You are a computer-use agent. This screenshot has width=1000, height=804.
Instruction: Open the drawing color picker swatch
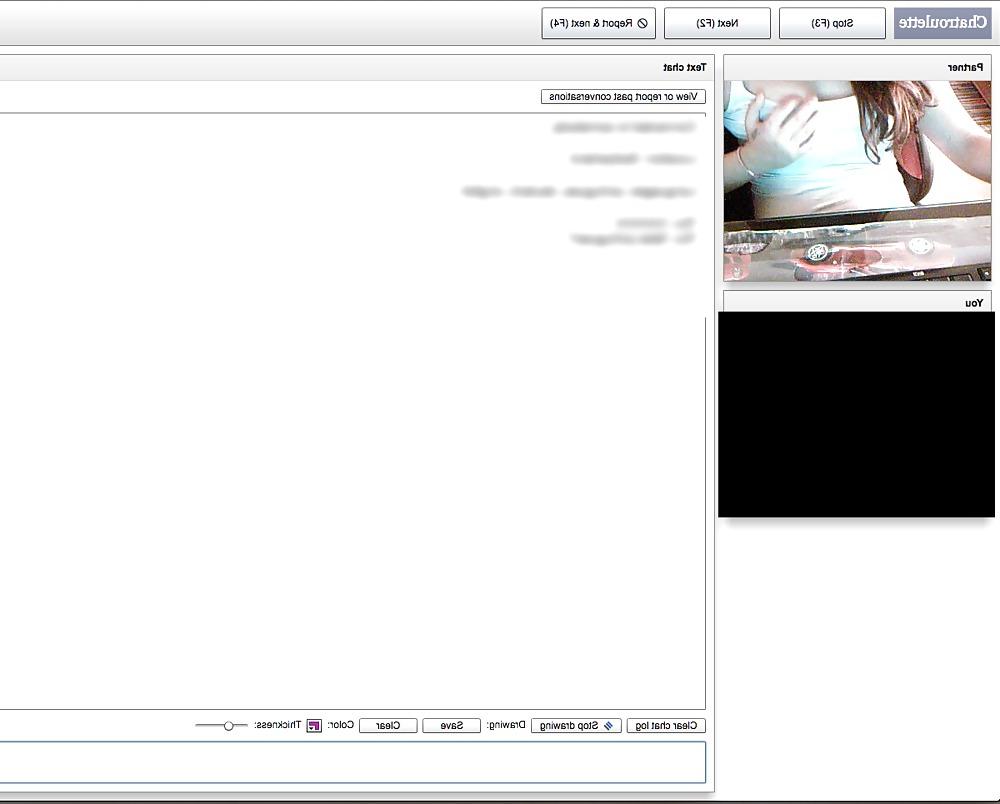314,726
